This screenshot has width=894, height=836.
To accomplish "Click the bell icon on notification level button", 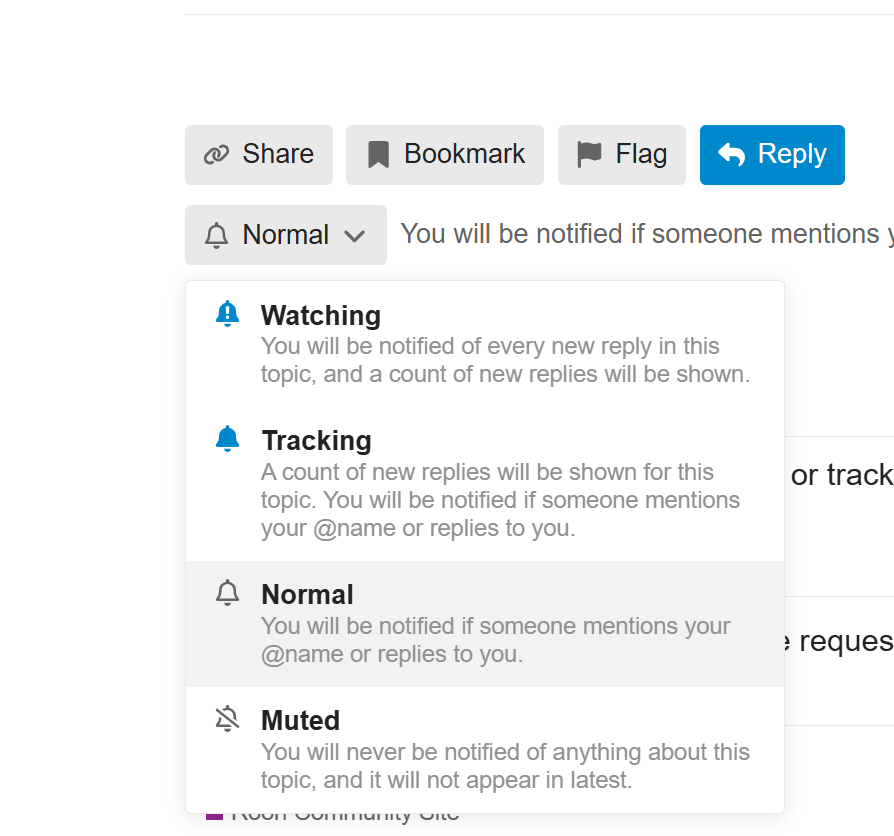I will tap(216, 236).
